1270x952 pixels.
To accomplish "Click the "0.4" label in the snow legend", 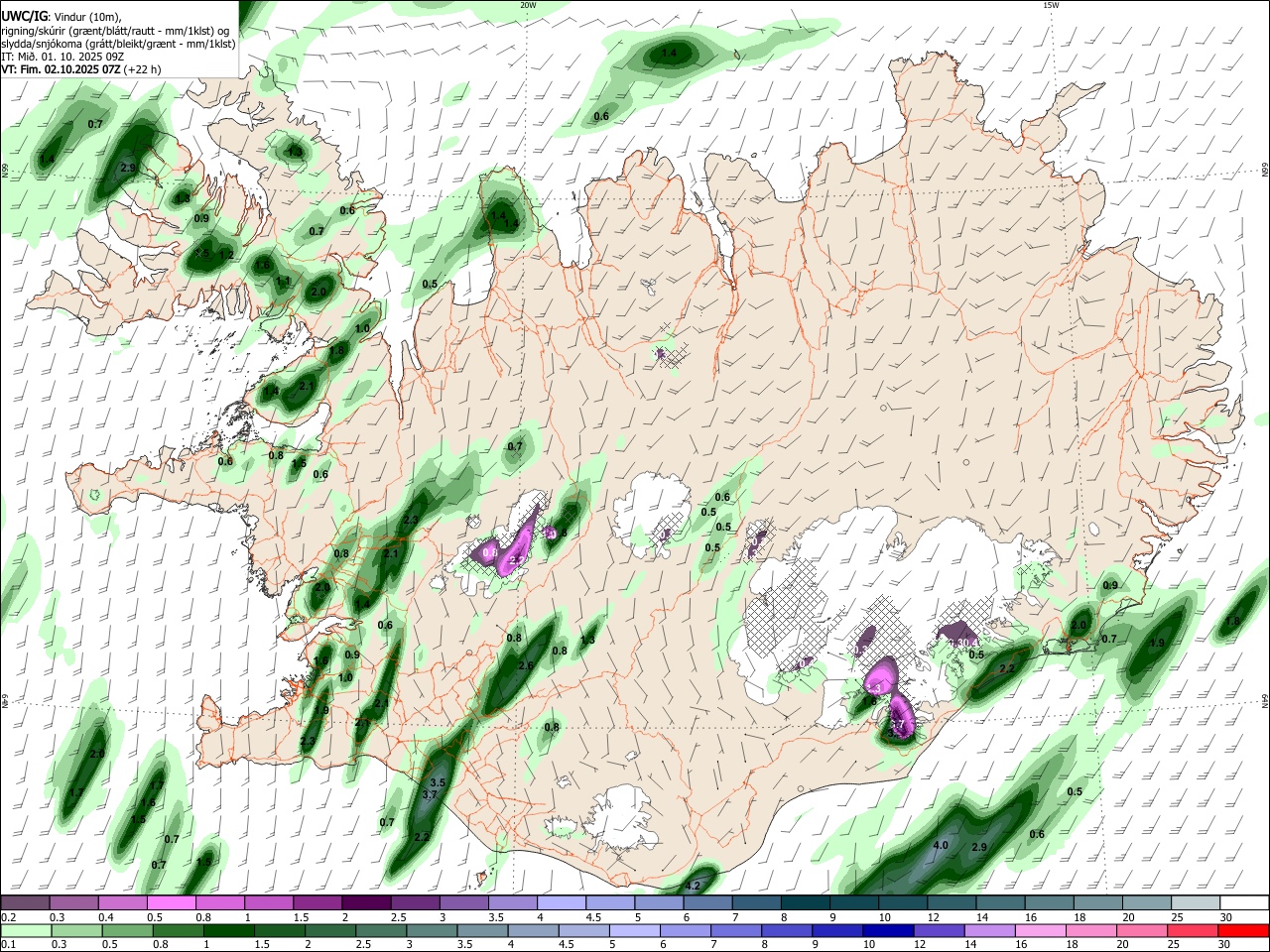I will pyautogui.click(x=106, y=917).
